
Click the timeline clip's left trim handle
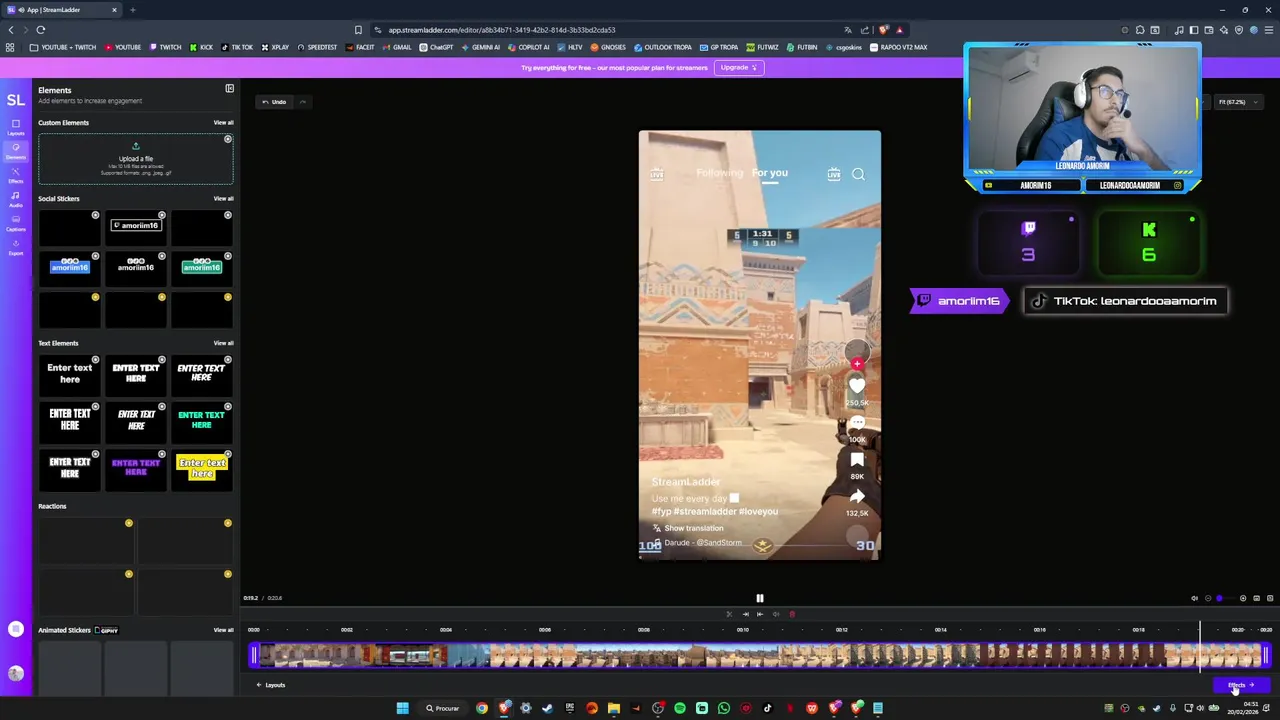[253, 655]
